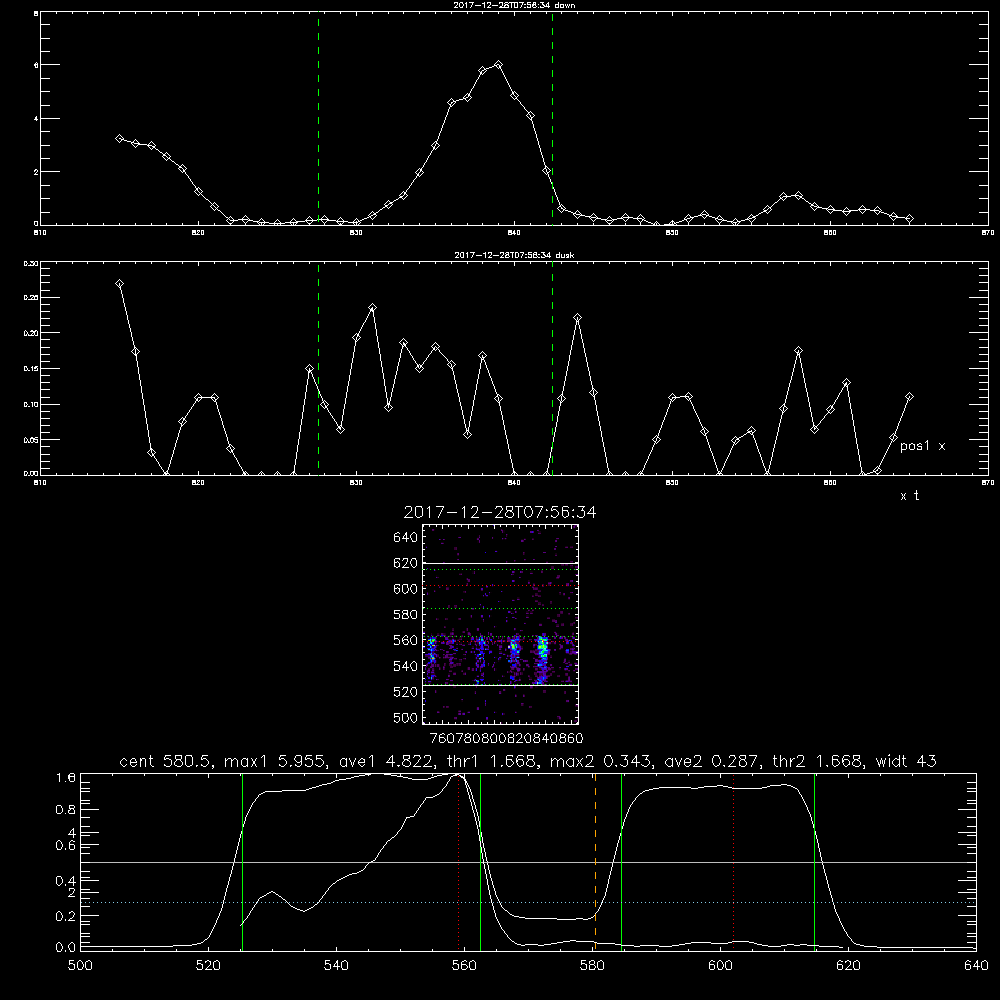Click the solid white bottom boundary line on the heatmap

500,685
